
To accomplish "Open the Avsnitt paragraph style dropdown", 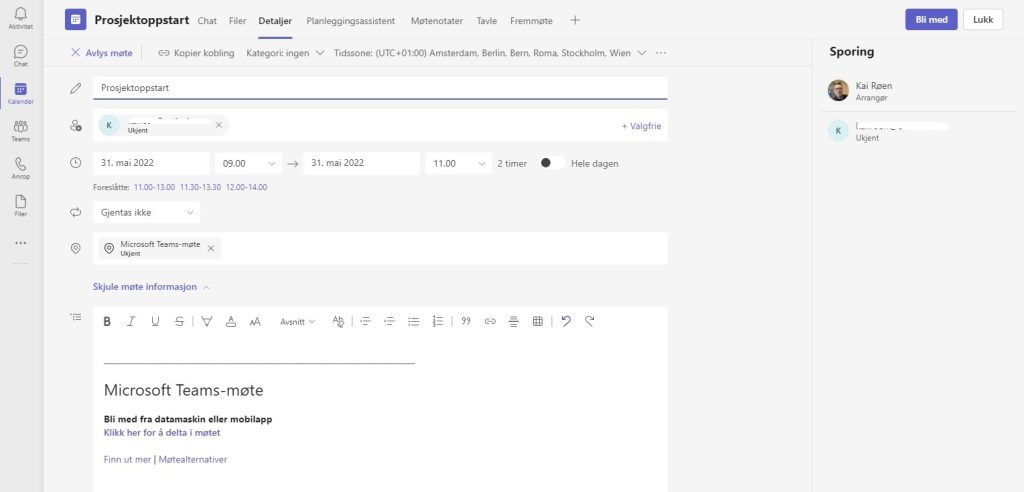I will pyautogui.click(x=297, y=321).
